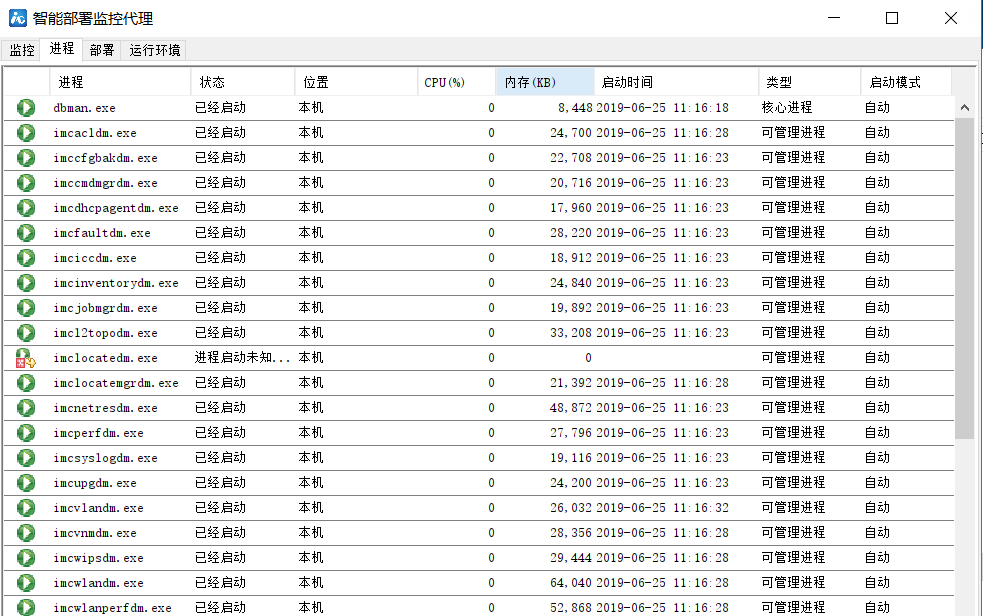
Task: Click the 8,448 memory value
Action: (x=575, y=108)
